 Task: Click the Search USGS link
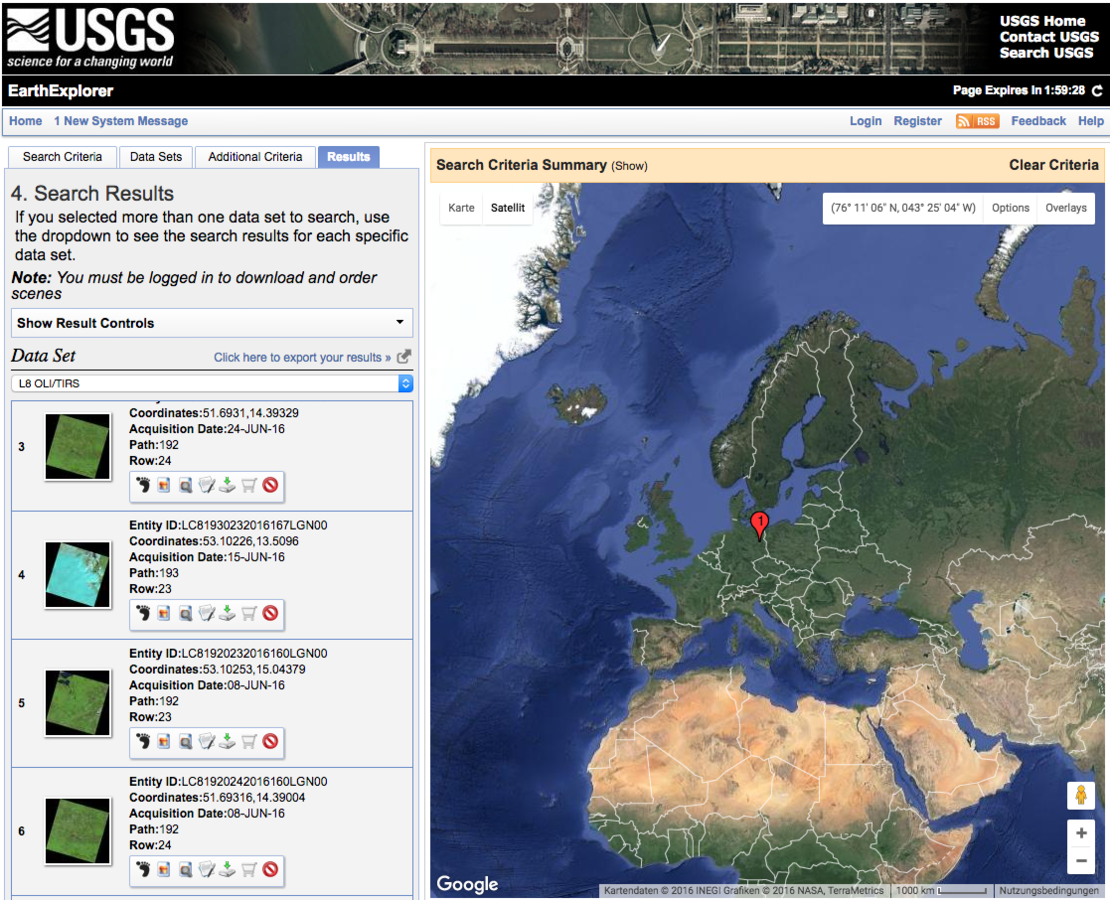[x=1046, y=52]
